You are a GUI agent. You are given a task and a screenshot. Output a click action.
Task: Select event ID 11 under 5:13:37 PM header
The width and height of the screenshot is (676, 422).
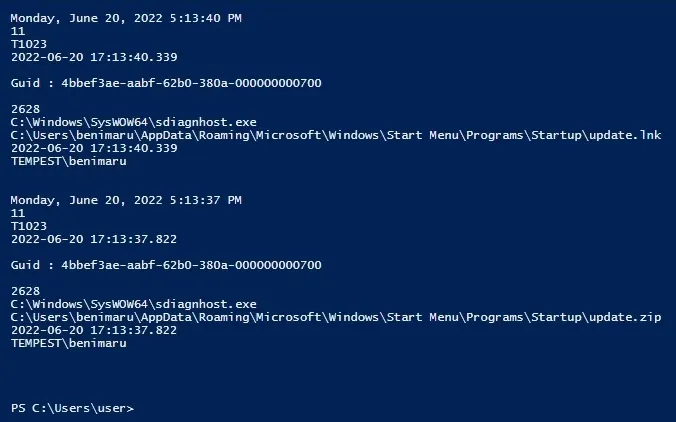pyautogui.click(x=17, y=213)
